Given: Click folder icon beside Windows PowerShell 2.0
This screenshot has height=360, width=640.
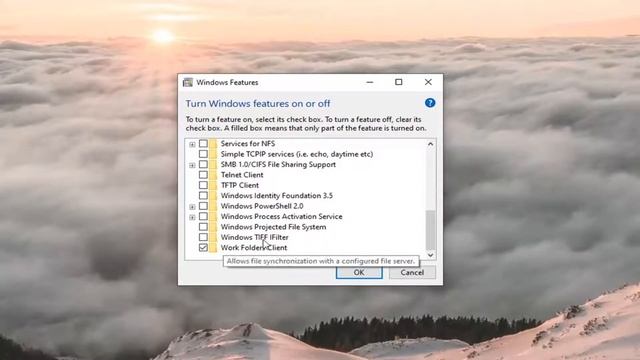Looking at the screenshot, I should [213, 206].
